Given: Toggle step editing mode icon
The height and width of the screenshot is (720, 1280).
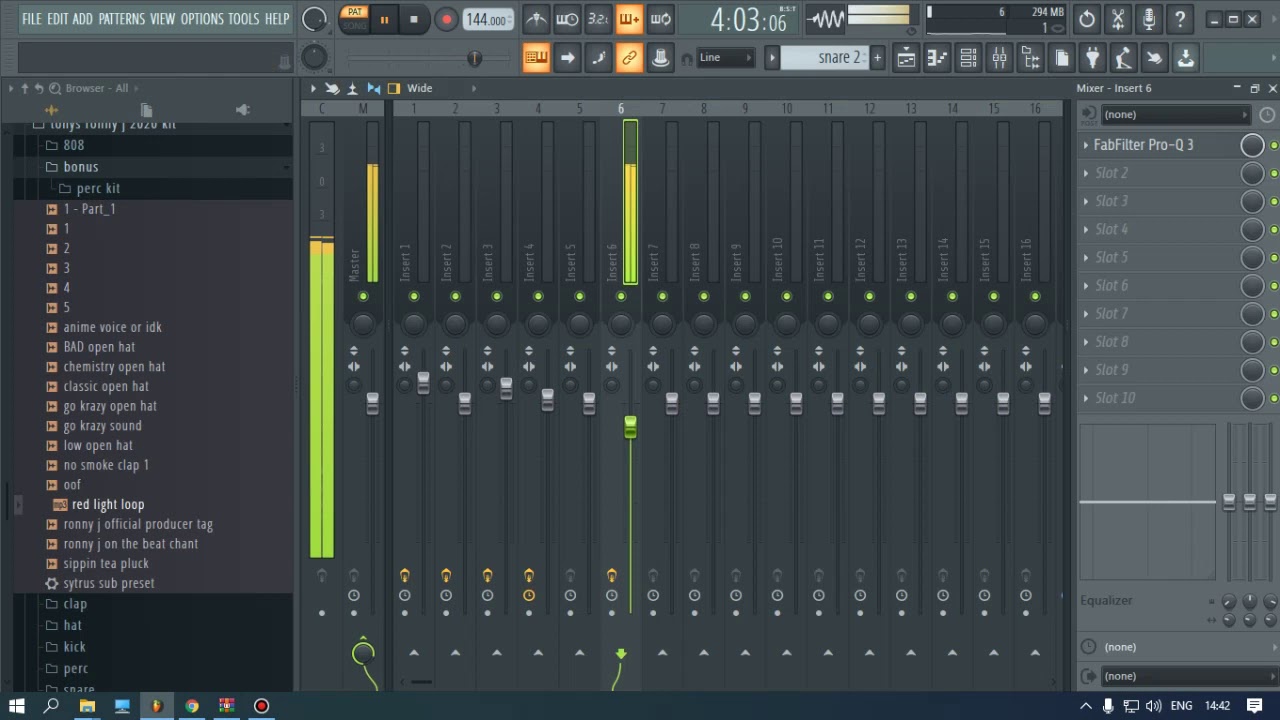Looking at the screenshot, I should point(598,58).
